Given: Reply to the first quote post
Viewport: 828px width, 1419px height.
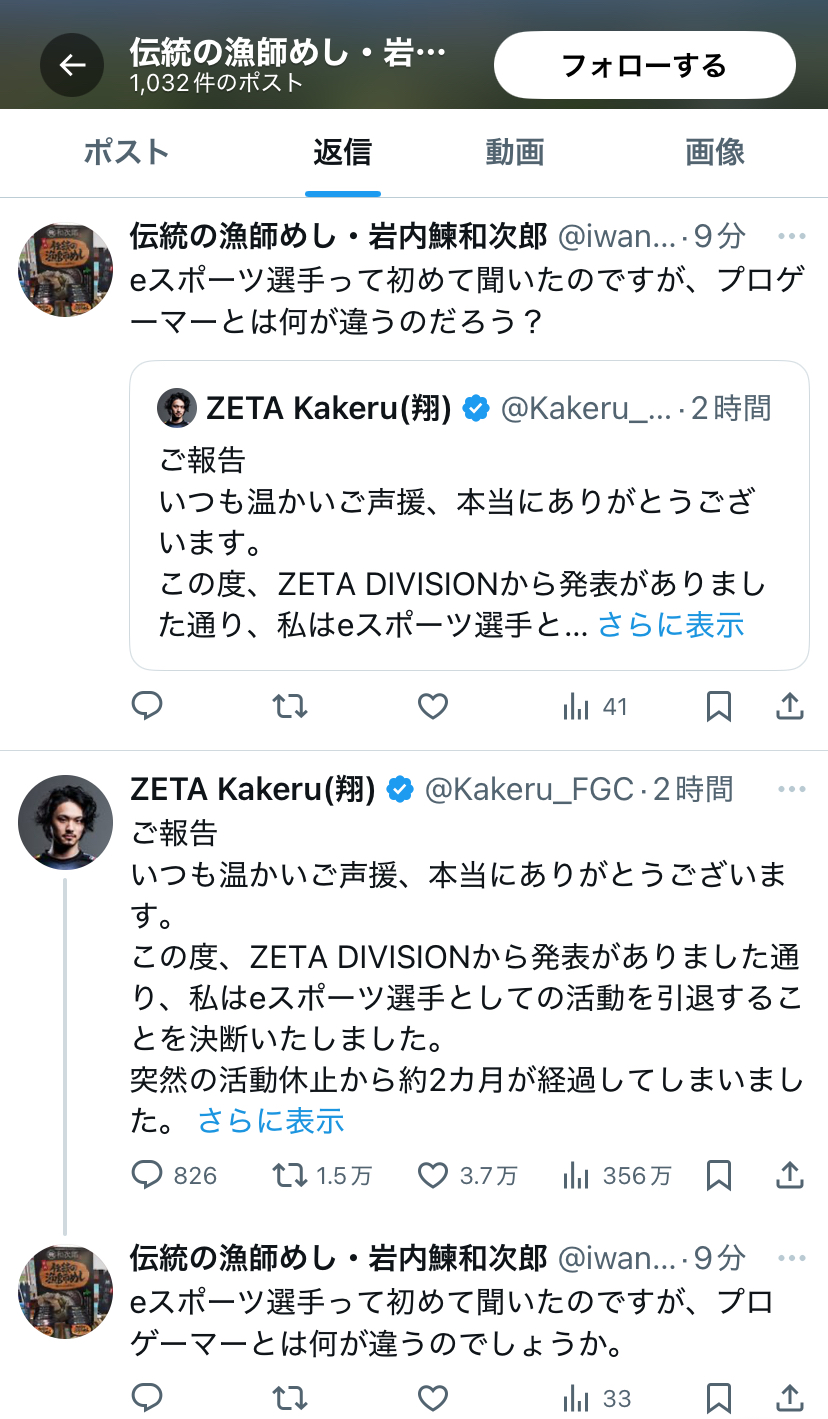Looking at the screenshot, I should 147,707.
